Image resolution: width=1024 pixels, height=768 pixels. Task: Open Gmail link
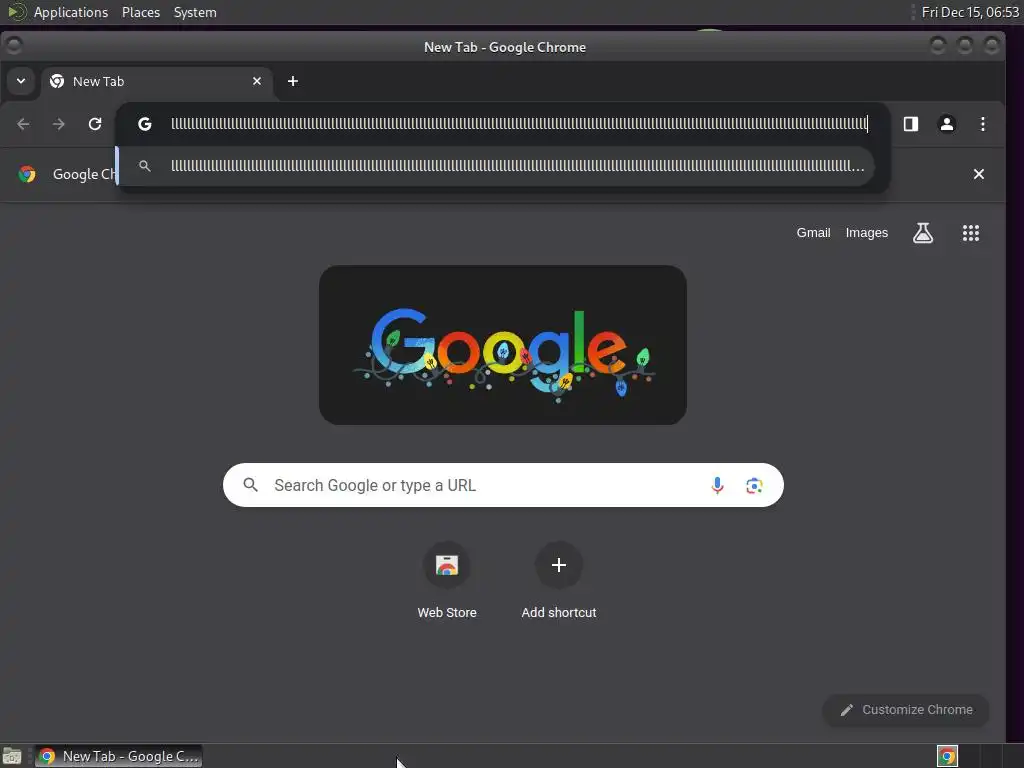(x=813, y=232)
